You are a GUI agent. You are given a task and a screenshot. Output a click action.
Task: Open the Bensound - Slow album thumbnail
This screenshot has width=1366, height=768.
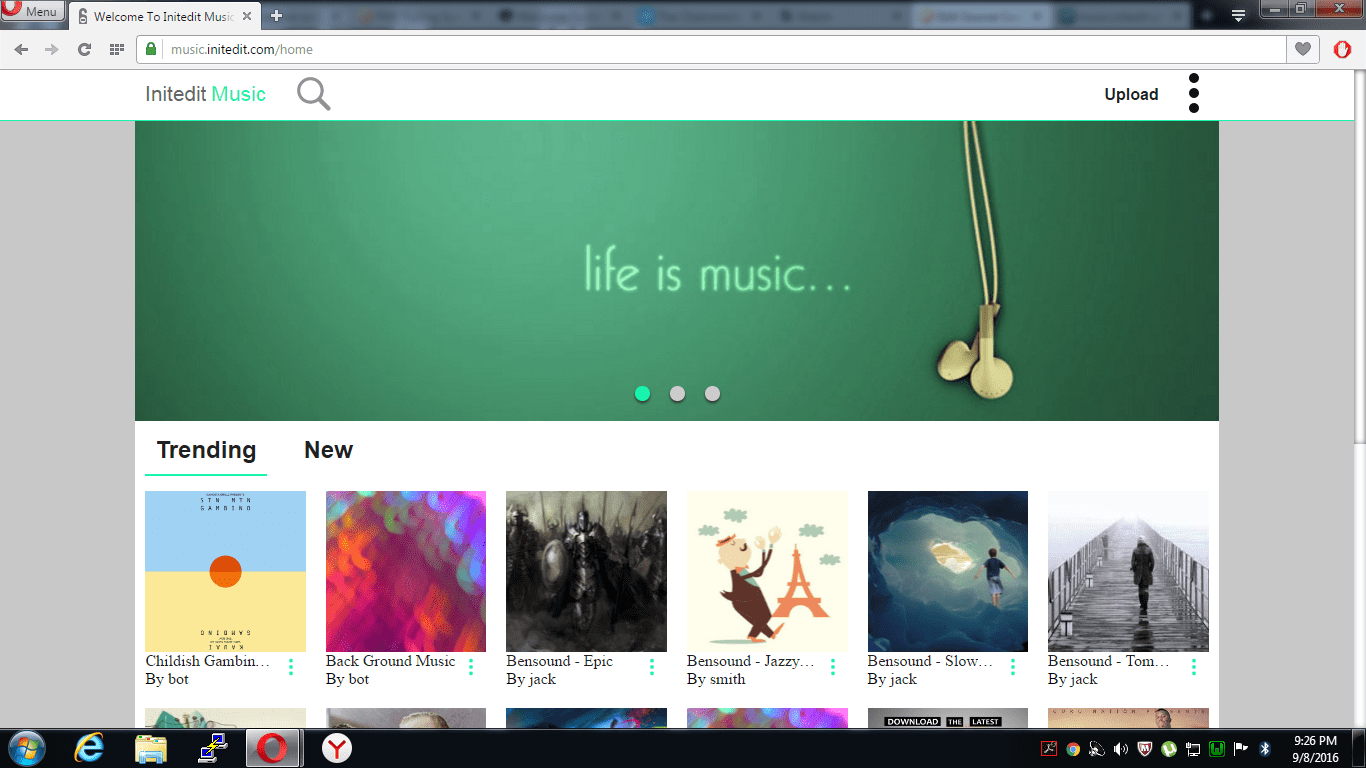947,571
